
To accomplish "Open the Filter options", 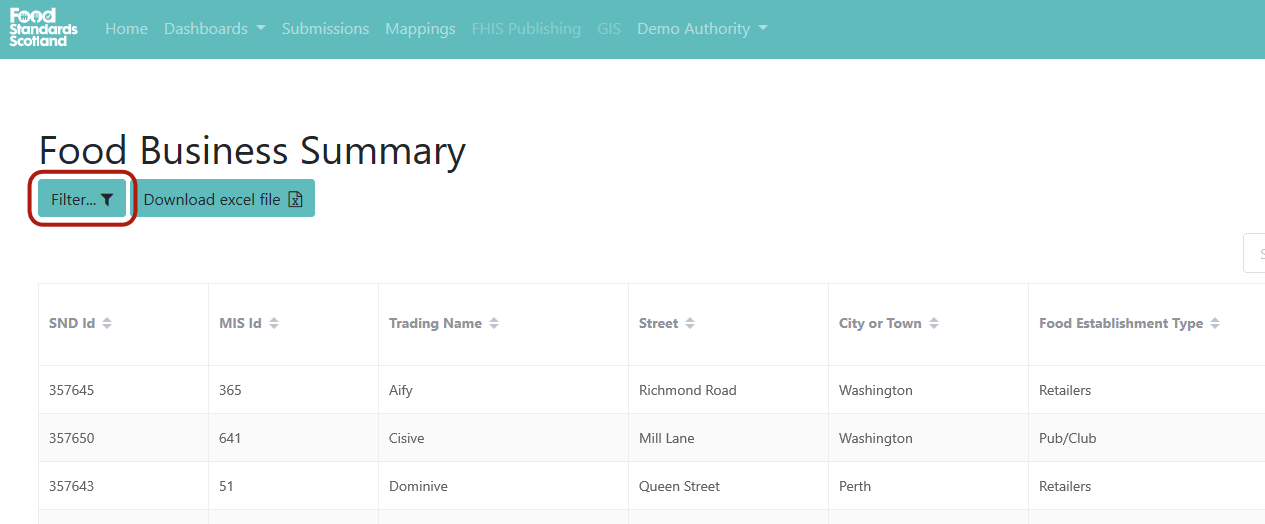I will (82, 199).
